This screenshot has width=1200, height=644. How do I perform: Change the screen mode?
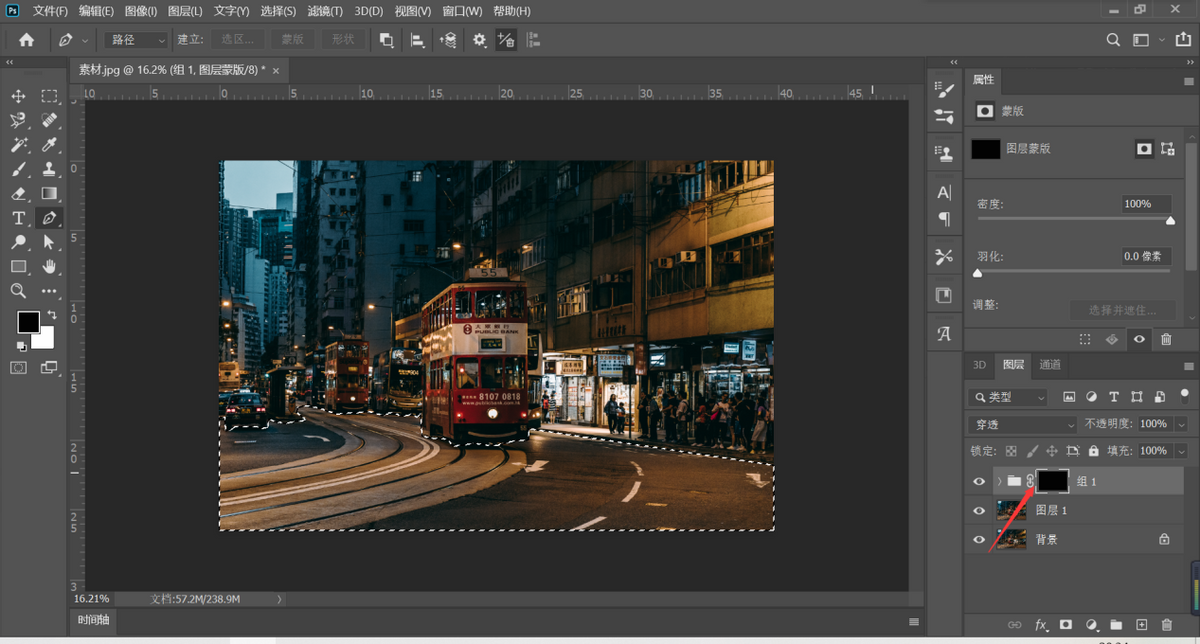coord(49,368)
